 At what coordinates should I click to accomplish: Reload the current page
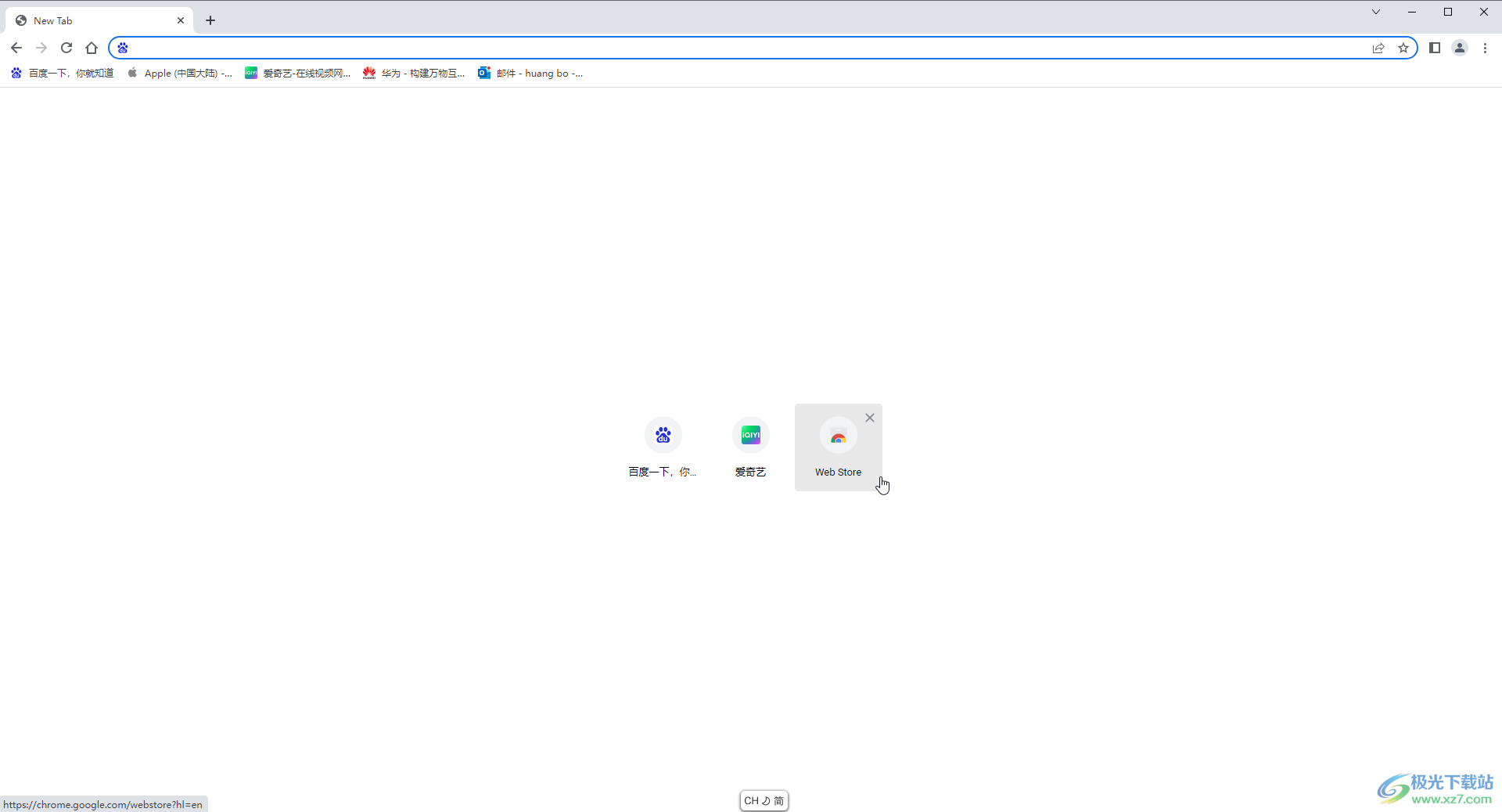click(x=66, y=48)
